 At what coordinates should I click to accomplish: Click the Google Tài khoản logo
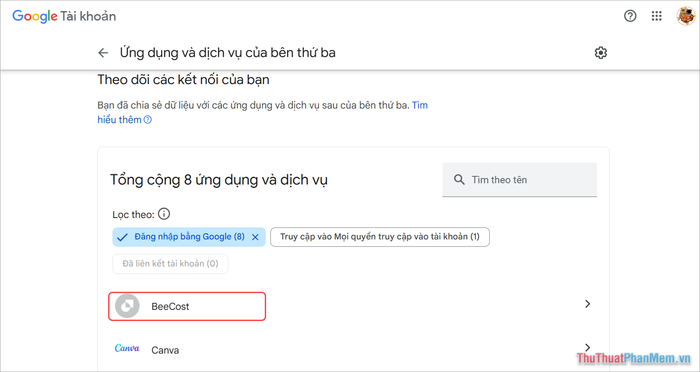64,17
